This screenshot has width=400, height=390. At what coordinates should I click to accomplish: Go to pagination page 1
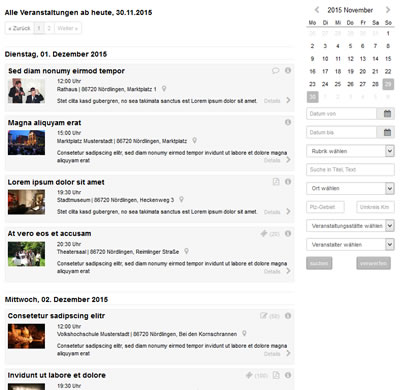pyautogui.click(x=39, y=28)
